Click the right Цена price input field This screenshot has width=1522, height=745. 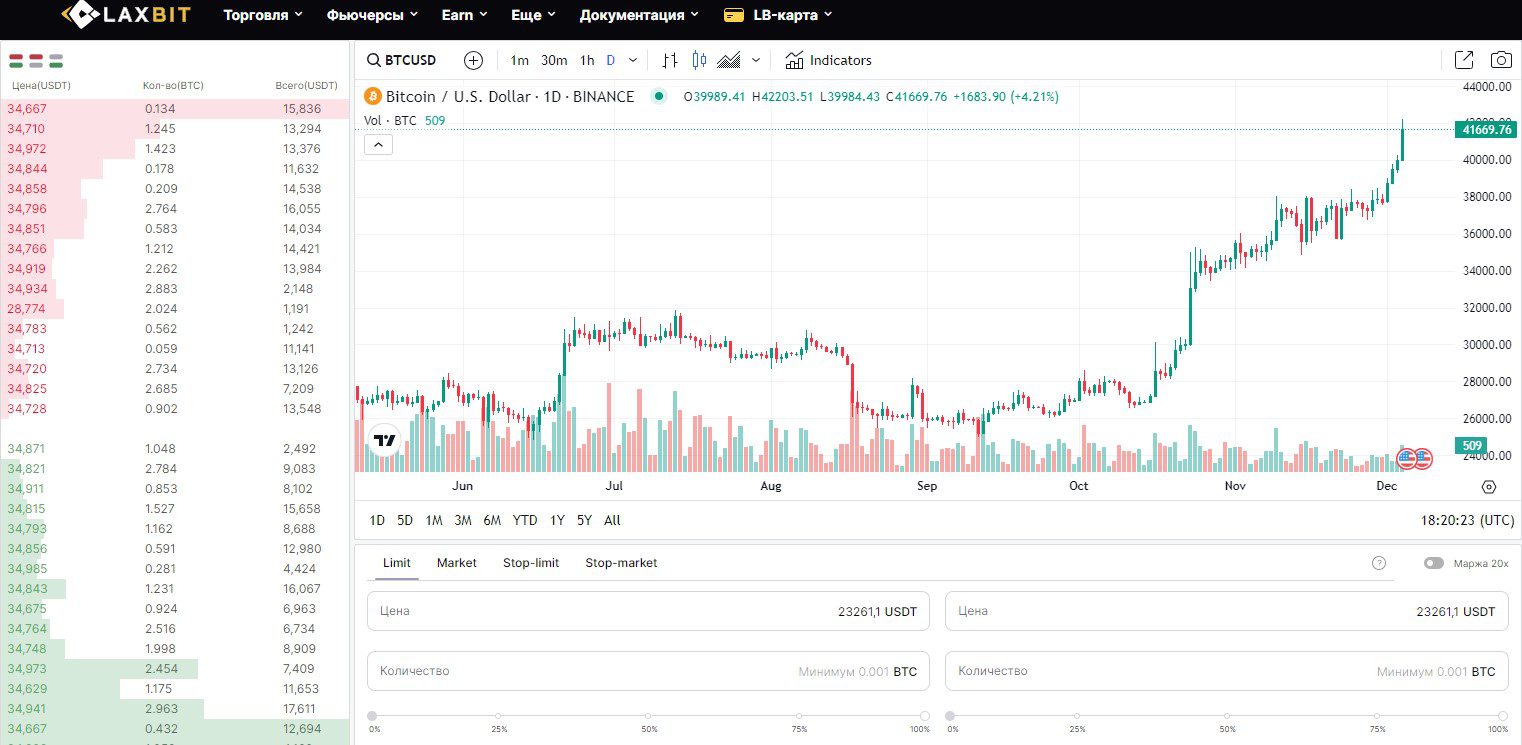(1226, 611)
